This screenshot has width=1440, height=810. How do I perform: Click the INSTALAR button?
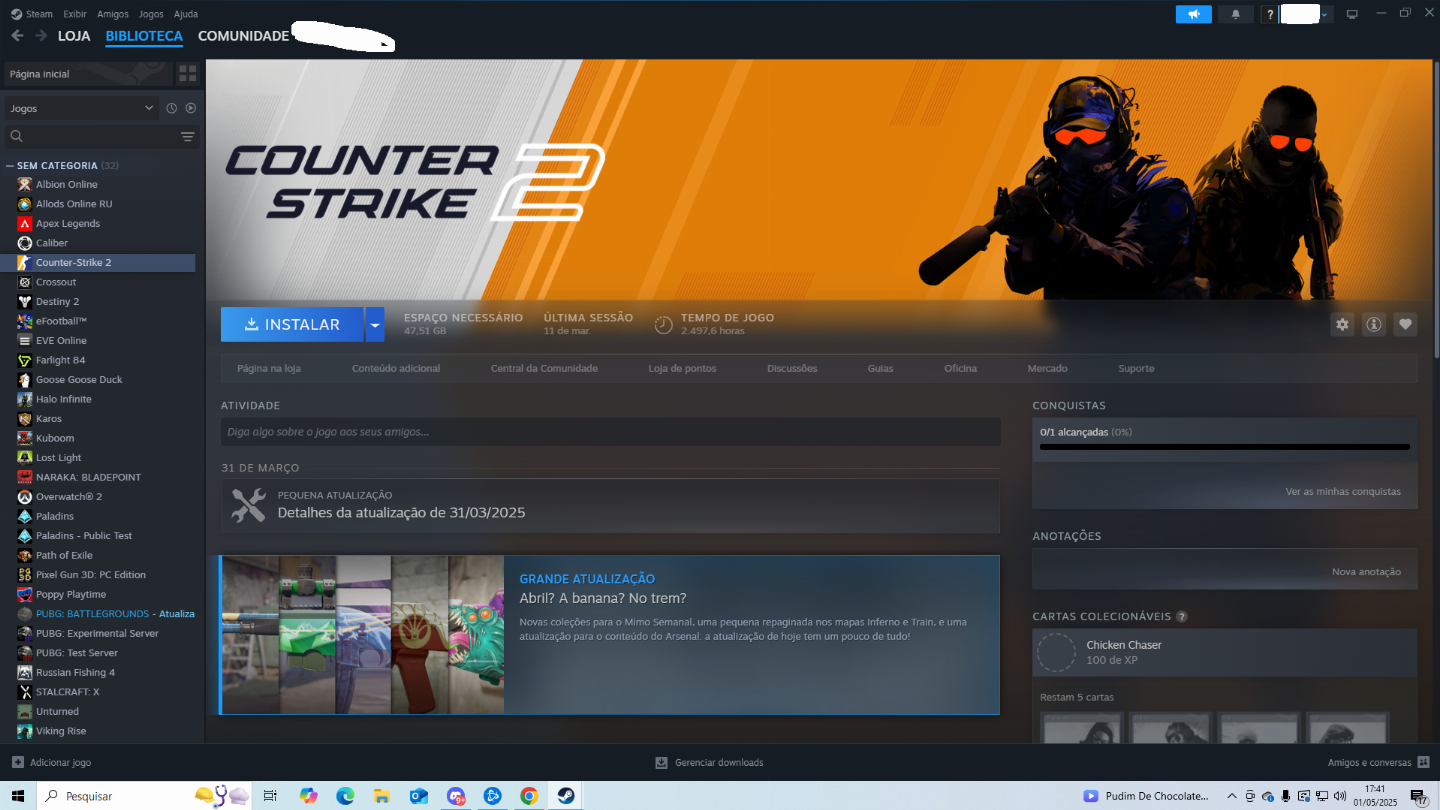coord(292,324)
